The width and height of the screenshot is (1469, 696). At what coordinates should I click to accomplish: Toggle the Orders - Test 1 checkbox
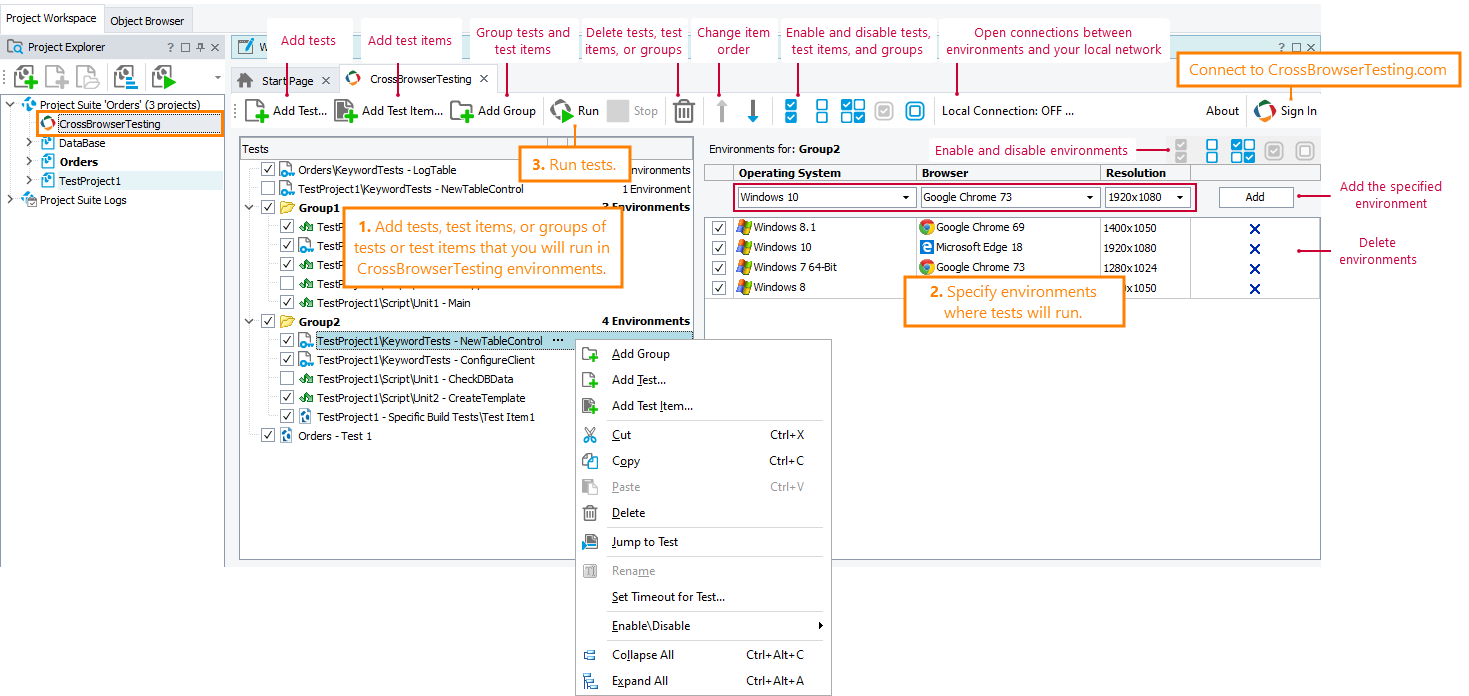(x=267, y=436)
